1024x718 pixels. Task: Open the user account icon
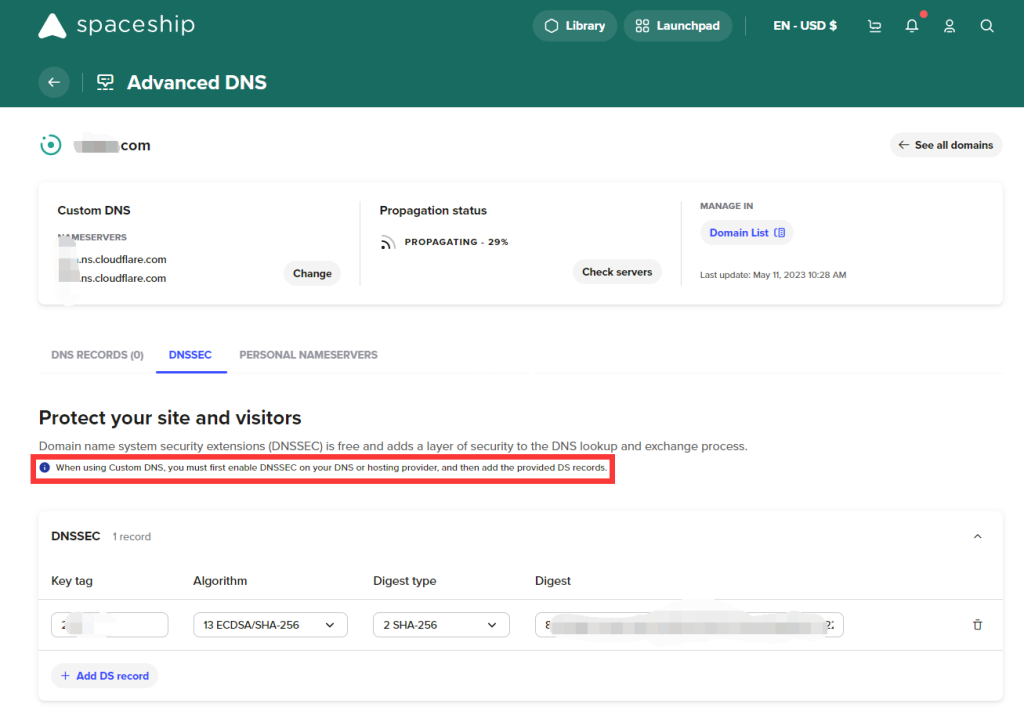point(950,26)
